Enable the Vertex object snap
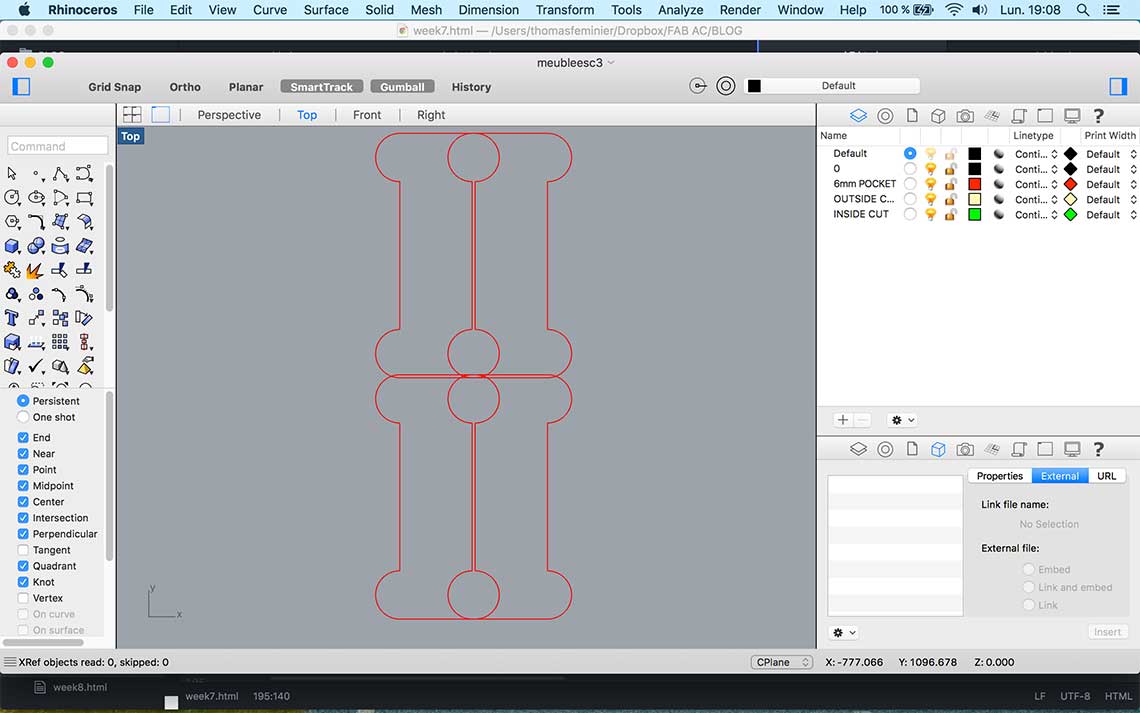Screen dimensions: 1140x713 pos(23,598)
